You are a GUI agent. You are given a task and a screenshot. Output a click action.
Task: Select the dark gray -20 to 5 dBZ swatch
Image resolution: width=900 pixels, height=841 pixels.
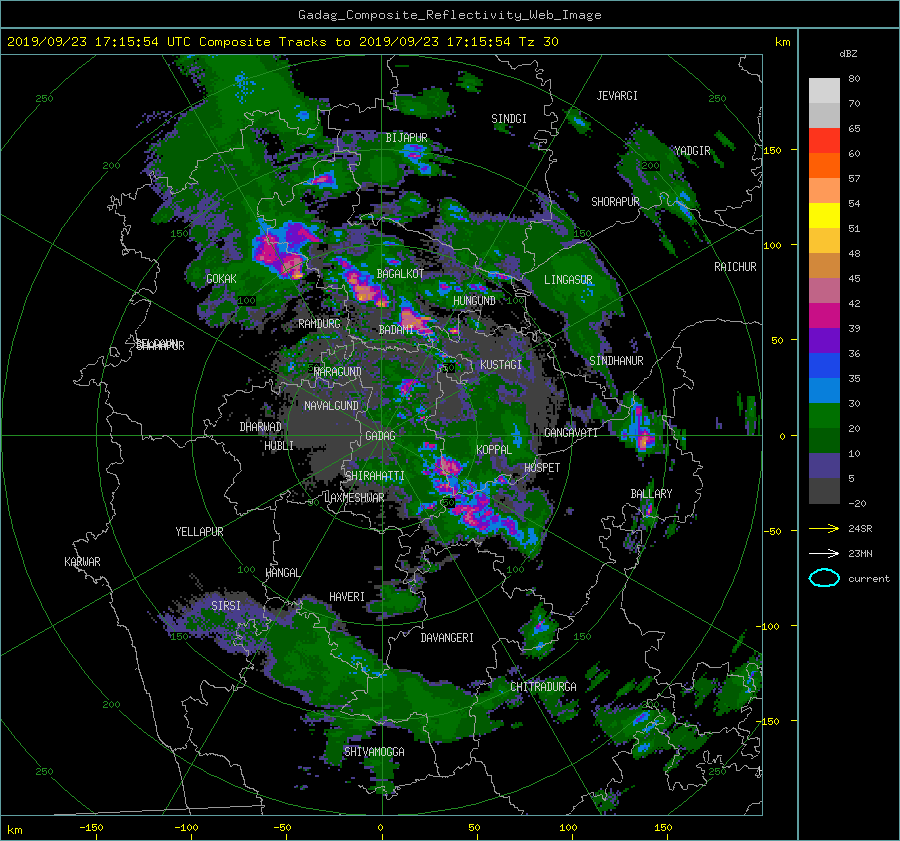pyautogui.click(x=824, y=491)
